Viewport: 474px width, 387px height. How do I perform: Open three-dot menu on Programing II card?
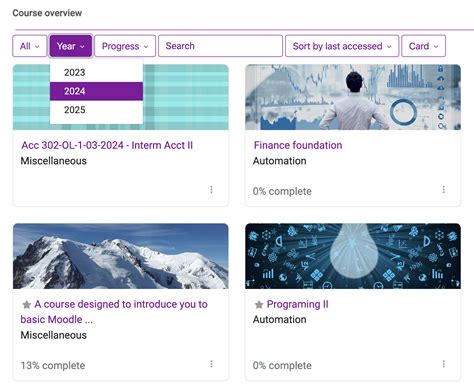(x=443, y=364)
